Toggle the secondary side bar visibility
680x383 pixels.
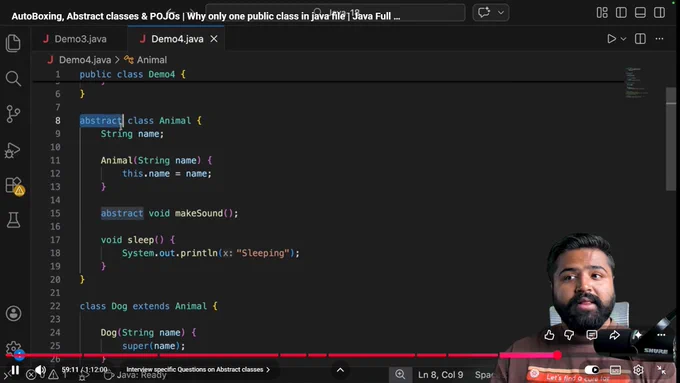coord(659,13)
